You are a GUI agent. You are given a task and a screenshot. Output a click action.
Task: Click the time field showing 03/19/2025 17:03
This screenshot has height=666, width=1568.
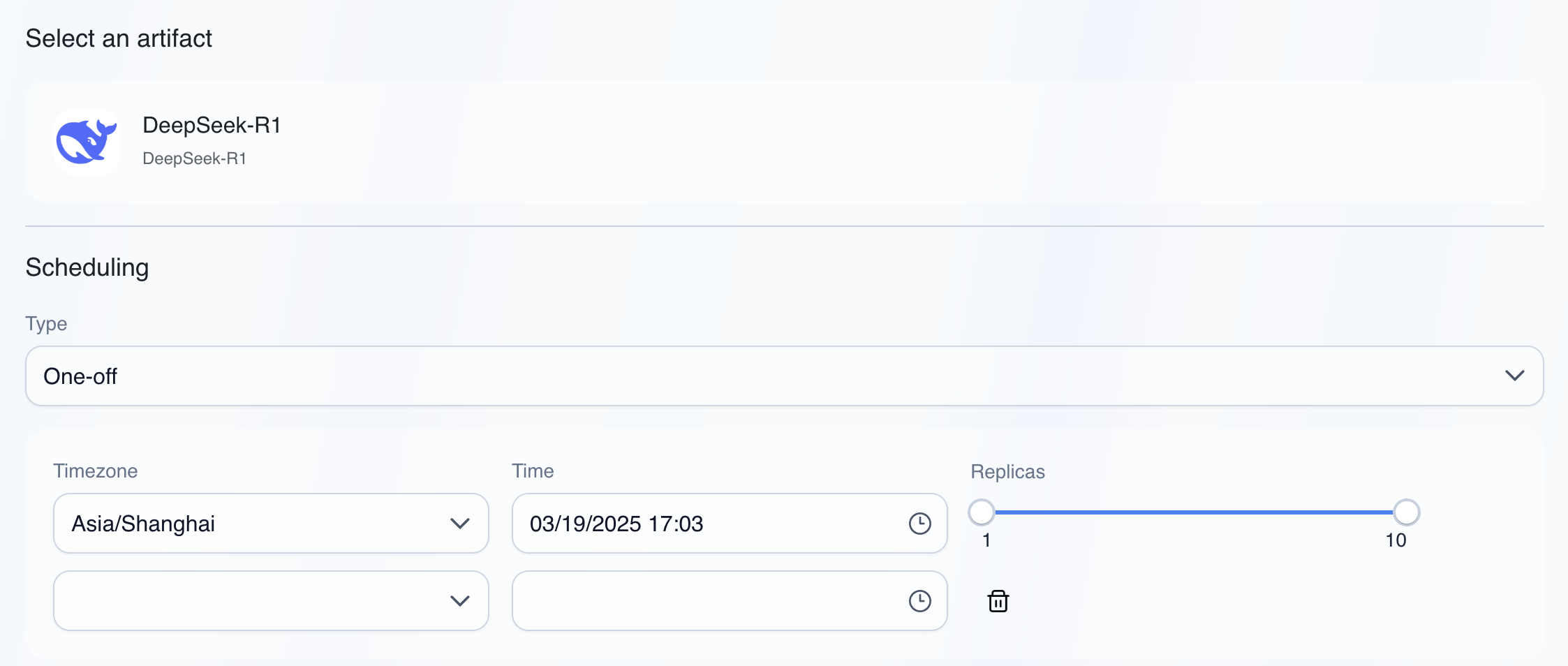[730, 523]
